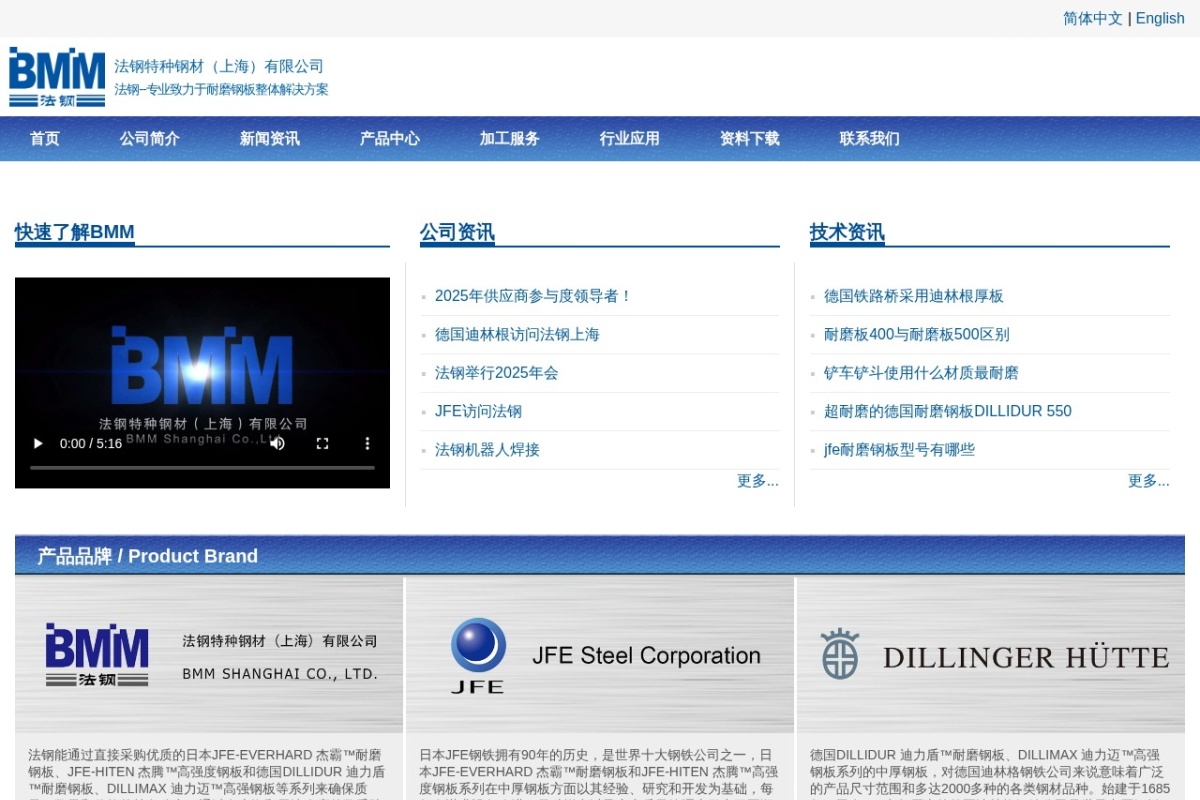The width and height of the screenshot is (1200, 800).
Task: Open article 超耐磨的德国耐磨钢板DILLIDUR 550
Action: click(948, 411)
